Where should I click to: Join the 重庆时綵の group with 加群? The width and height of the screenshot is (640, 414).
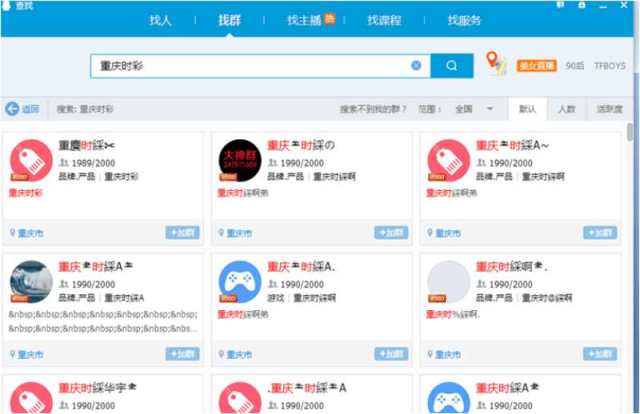391,233
